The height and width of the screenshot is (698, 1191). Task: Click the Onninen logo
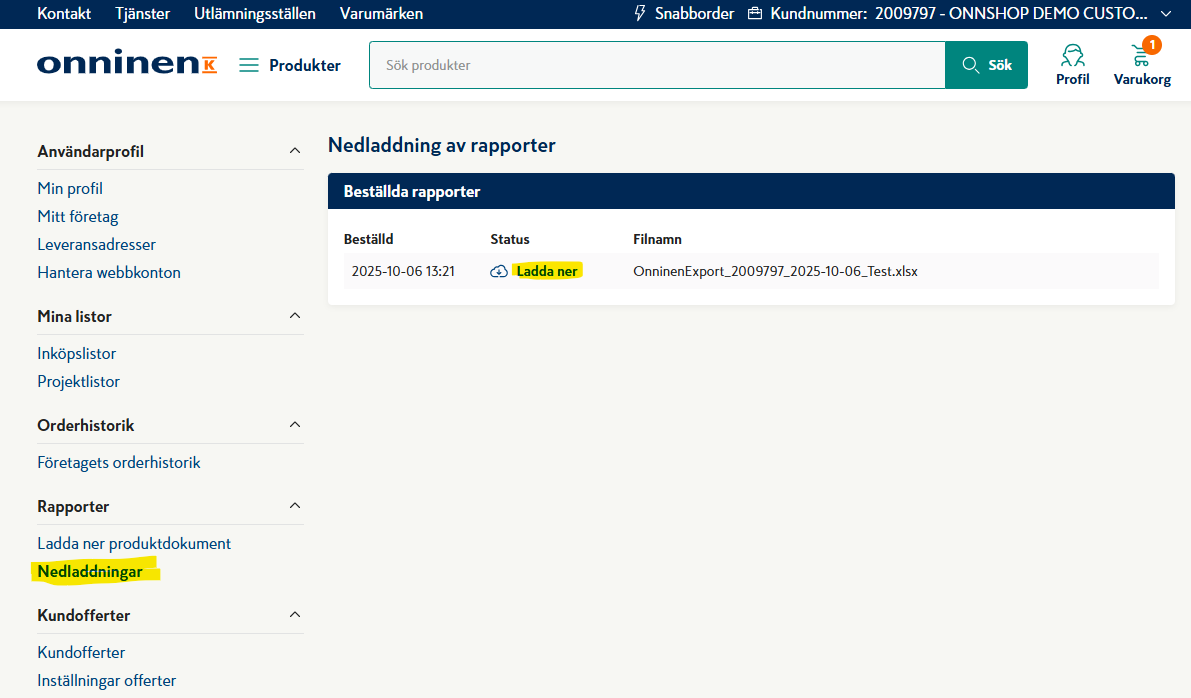pos(127,62)
